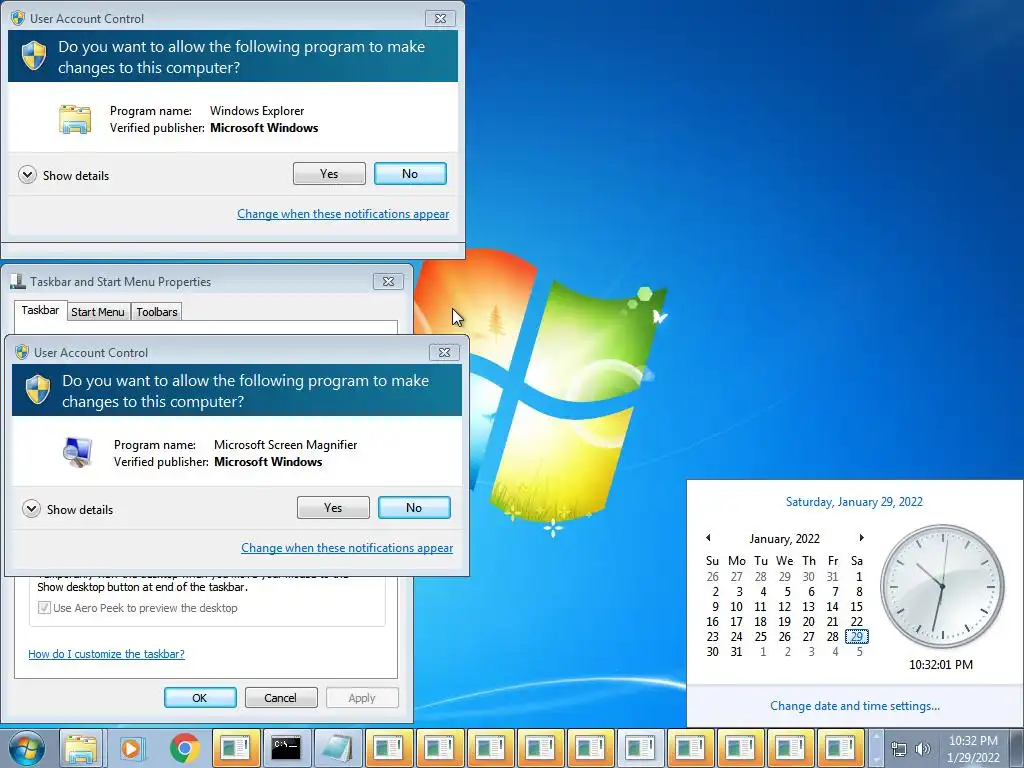This screenshot has height=768, width=1024.
Task: Open Windows Explorer from the taskbar
Action: coord(81,748)
